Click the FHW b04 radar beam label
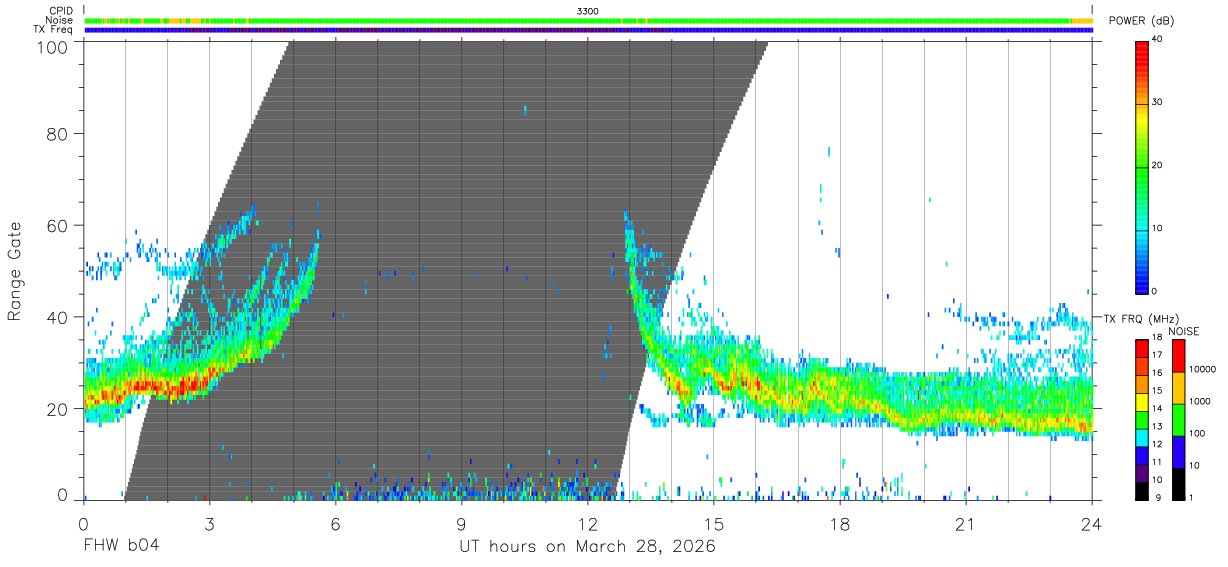This screenshot has width=1228, height=567. [x=120, y=547]
